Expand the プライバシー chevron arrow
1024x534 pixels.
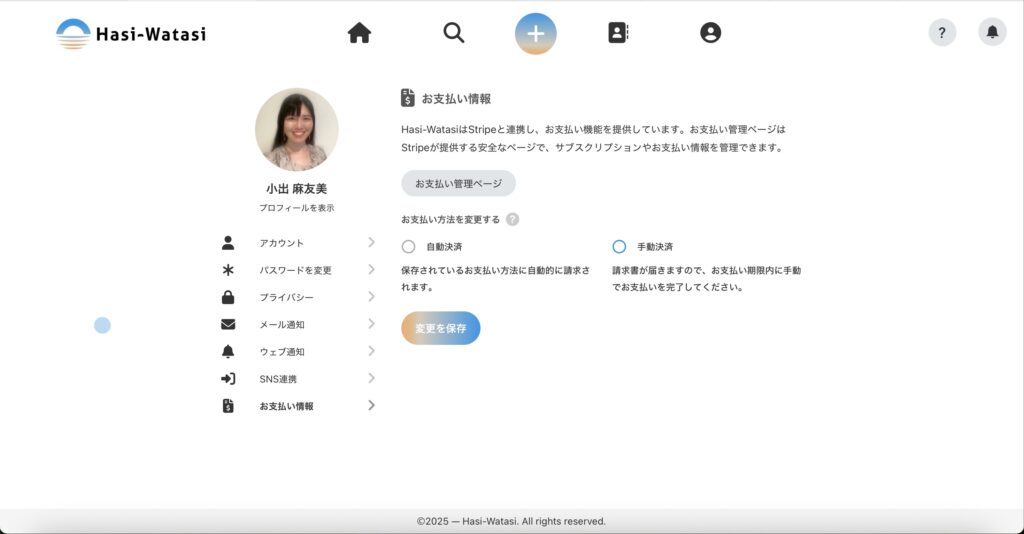click(371, 297)
